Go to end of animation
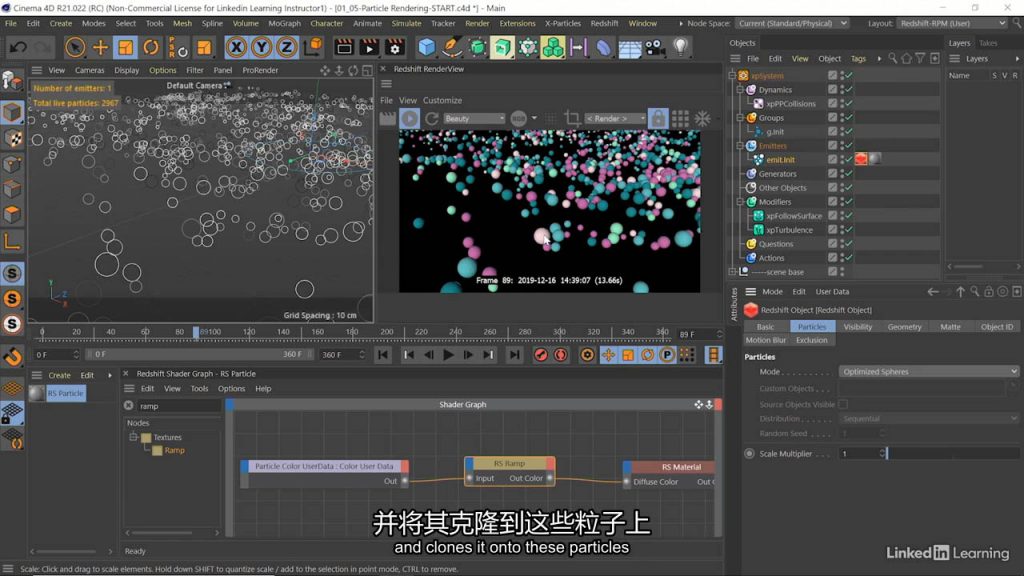1024x576 pixels. tap(515, 355)
